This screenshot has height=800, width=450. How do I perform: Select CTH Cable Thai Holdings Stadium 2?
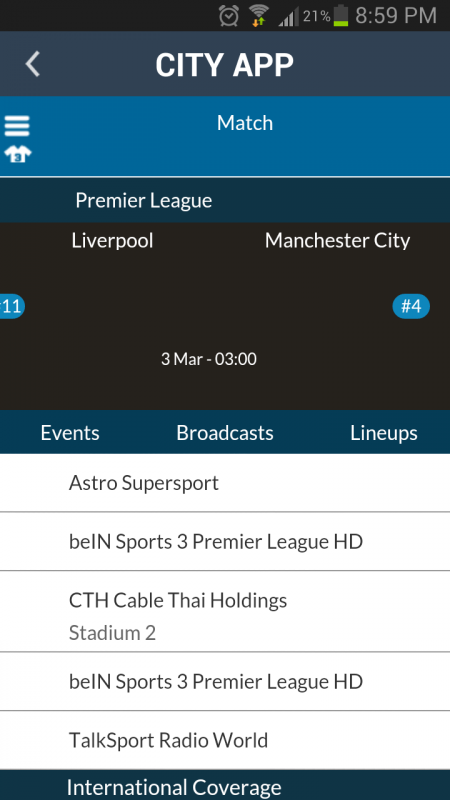pos(225,611)
